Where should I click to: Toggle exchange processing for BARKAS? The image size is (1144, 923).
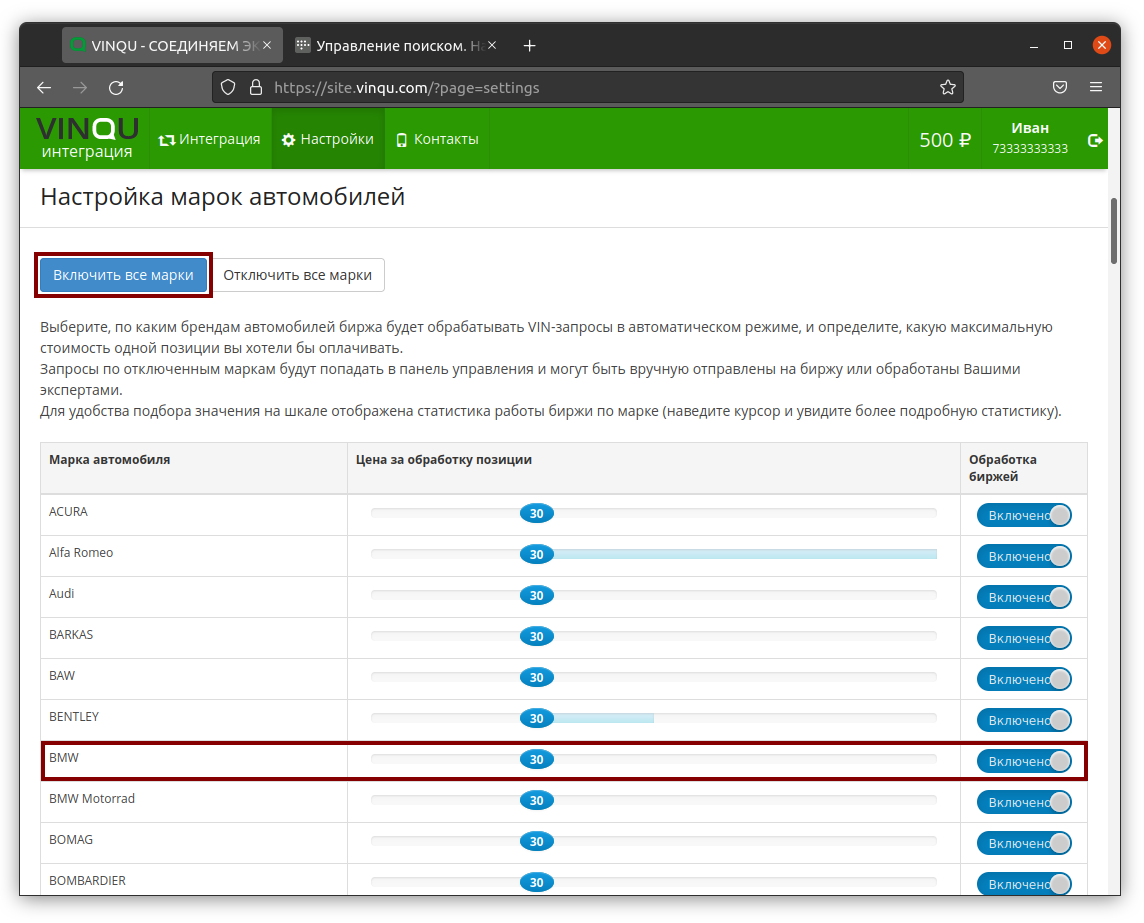pyautogui.click(x=1024, y=638)
